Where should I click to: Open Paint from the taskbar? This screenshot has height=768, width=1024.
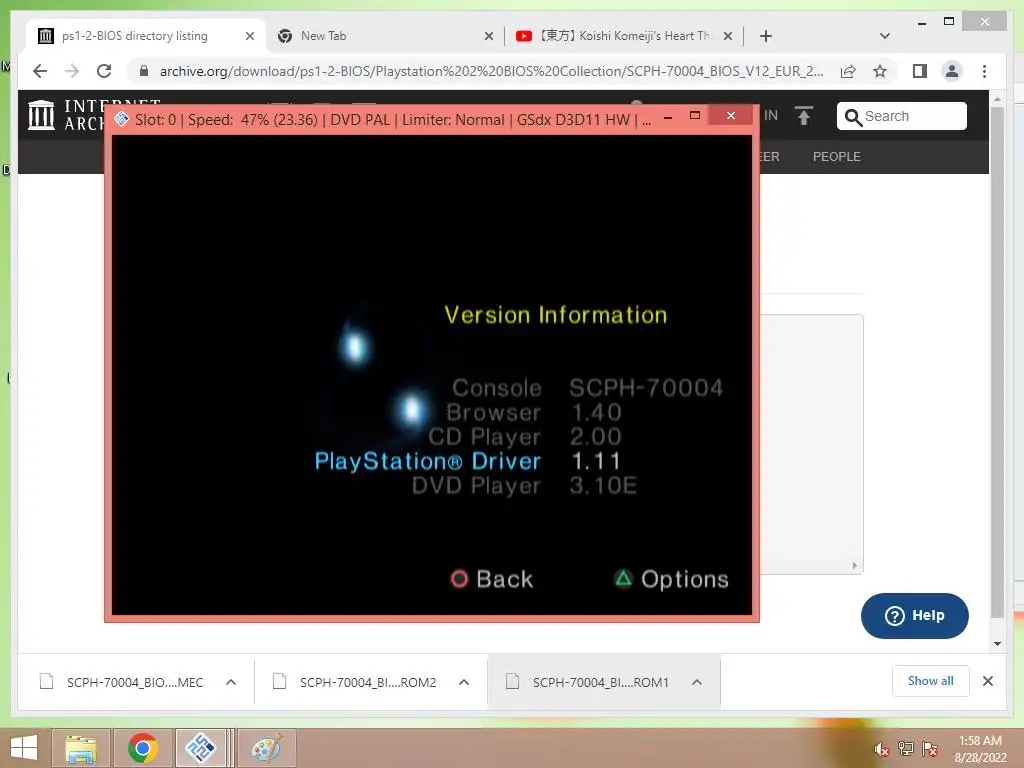pyautogui.click(x=266, y=748)
